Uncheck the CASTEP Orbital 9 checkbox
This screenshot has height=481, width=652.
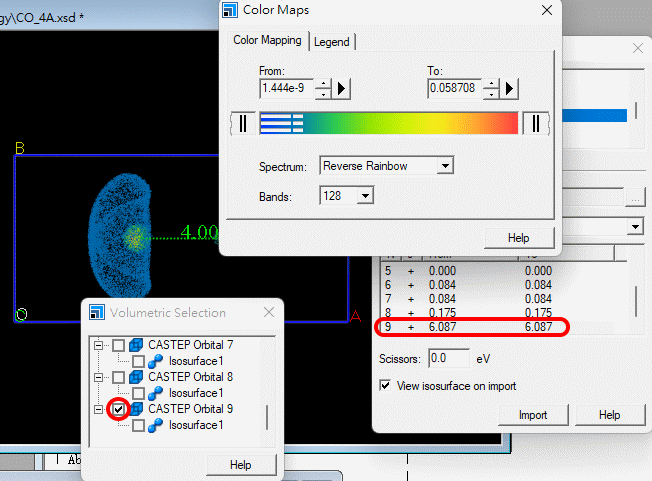118,409
